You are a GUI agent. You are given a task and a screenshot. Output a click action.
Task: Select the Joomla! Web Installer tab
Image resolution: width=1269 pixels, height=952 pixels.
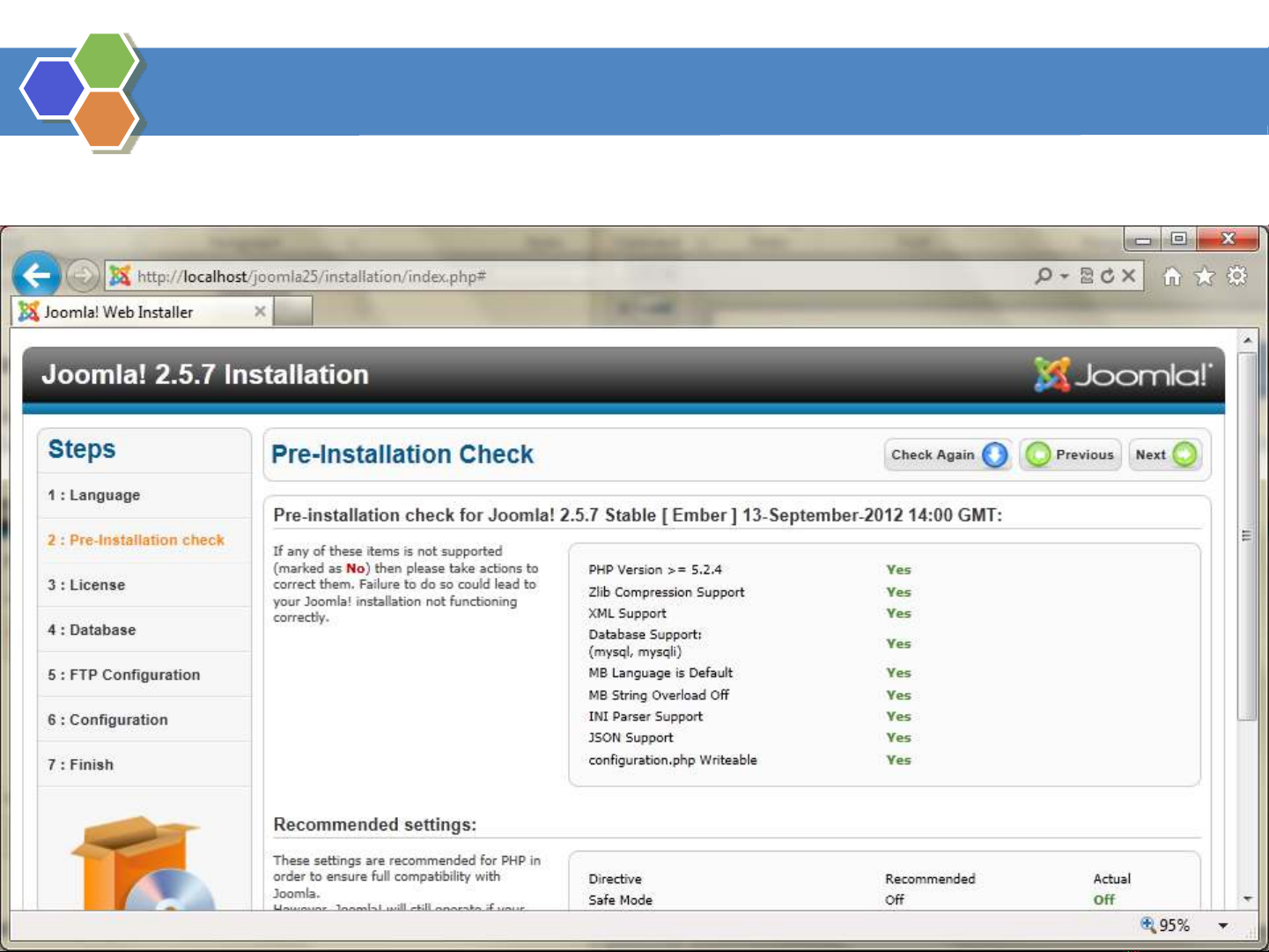point(142,312)
